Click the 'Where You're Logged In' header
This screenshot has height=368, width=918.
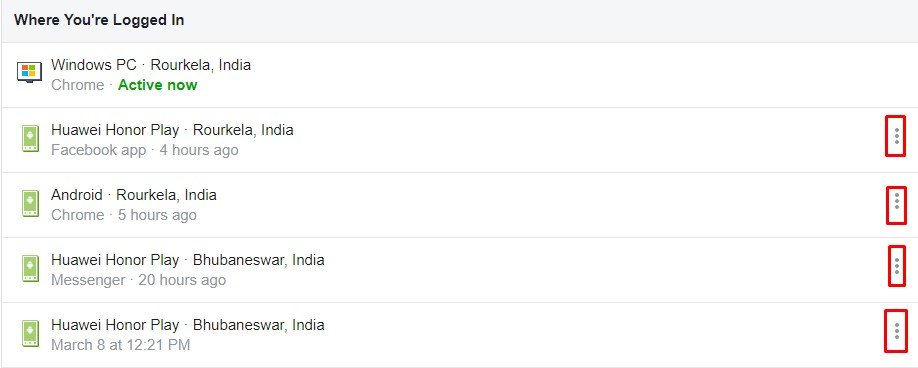[99, 20]
